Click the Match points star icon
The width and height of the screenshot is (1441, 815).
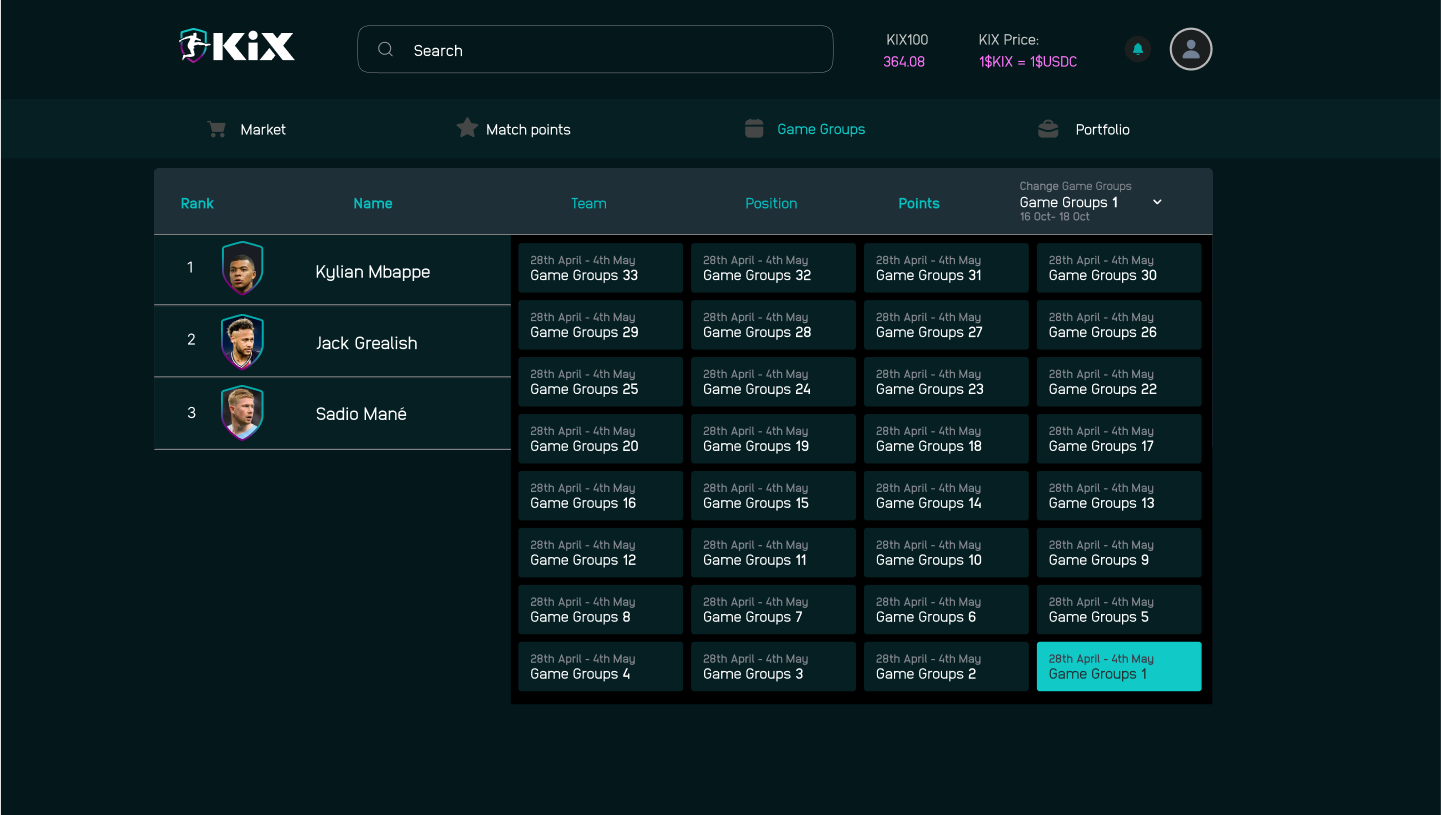click(467, 128)
